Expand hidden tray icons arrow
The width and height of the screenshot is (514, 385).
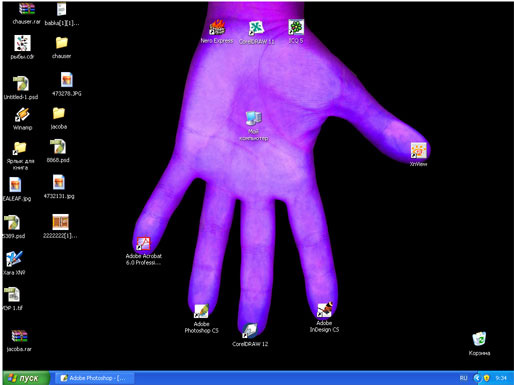tap(477, 378)
